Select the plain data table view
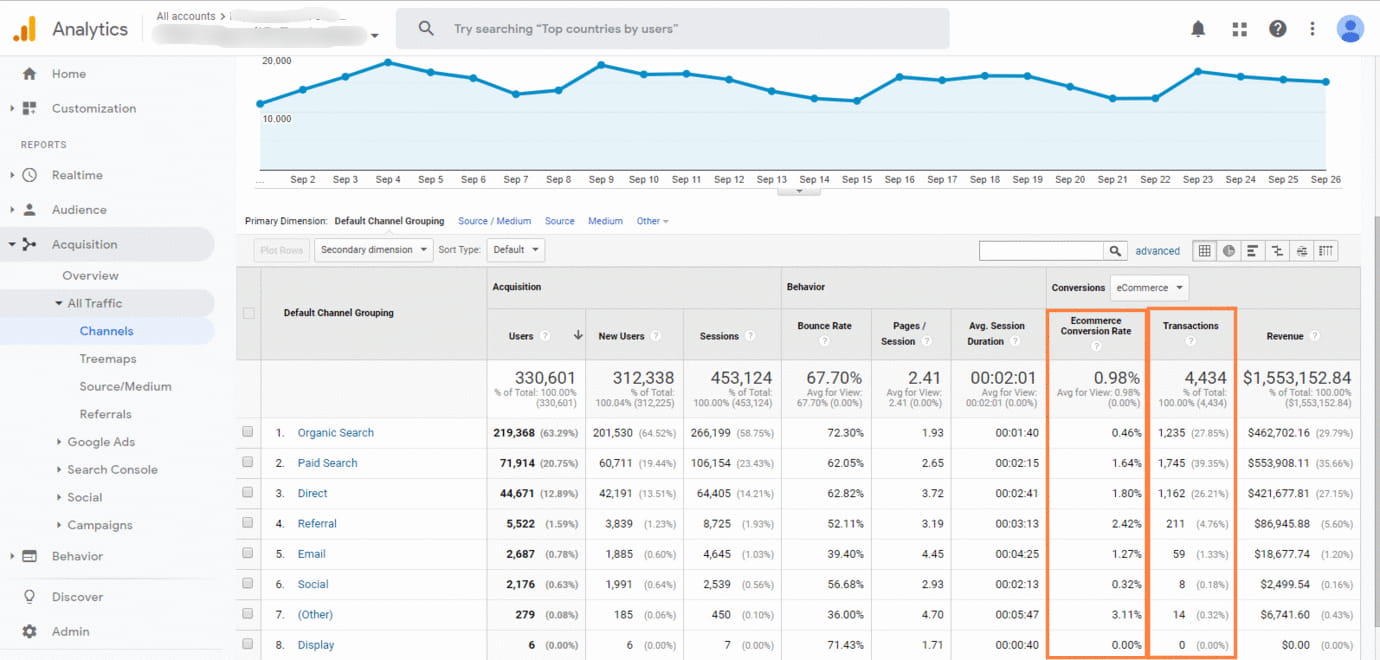 pyautogui.click(x=1204, y=250)
